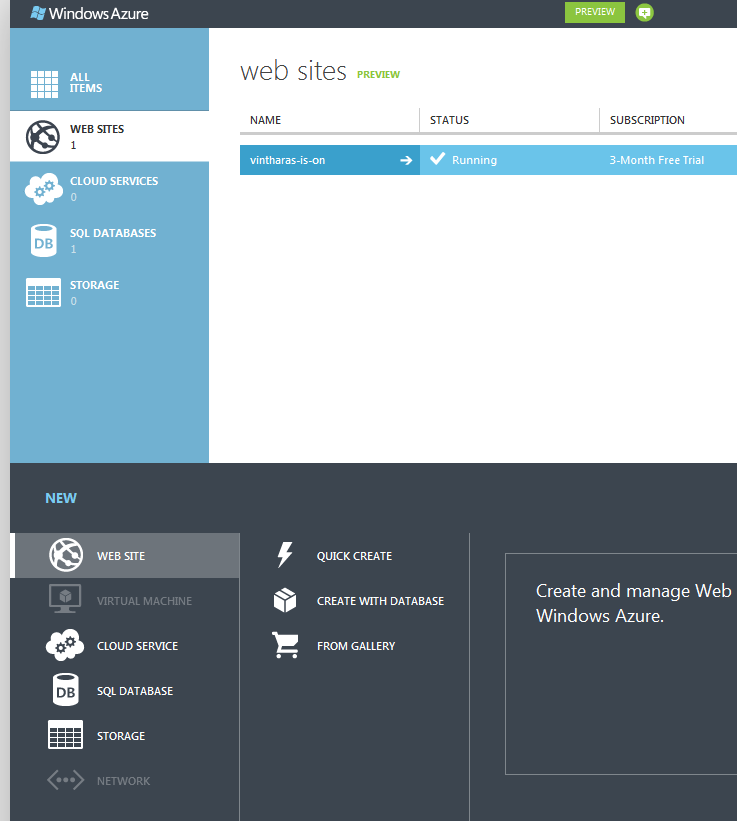The image size is (737, 821).
Task: Click the Running status text
Action: click(x=474, y=160)
